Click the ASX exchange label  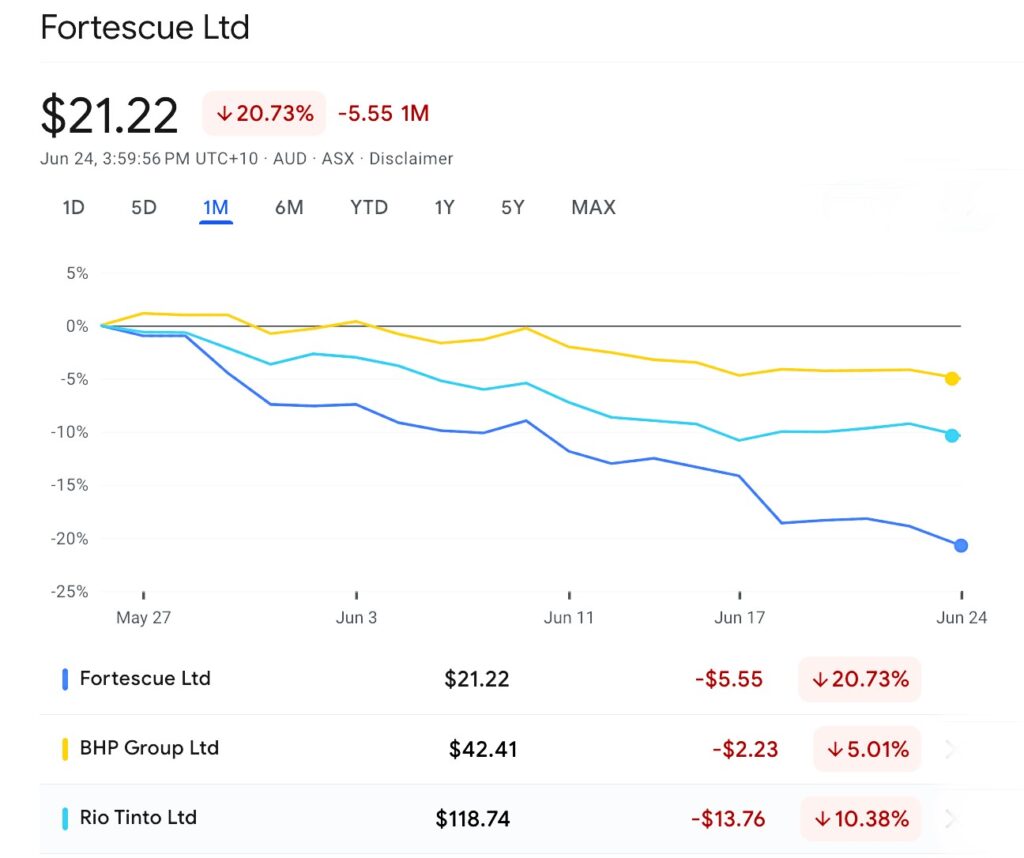(x=338, y=159)
